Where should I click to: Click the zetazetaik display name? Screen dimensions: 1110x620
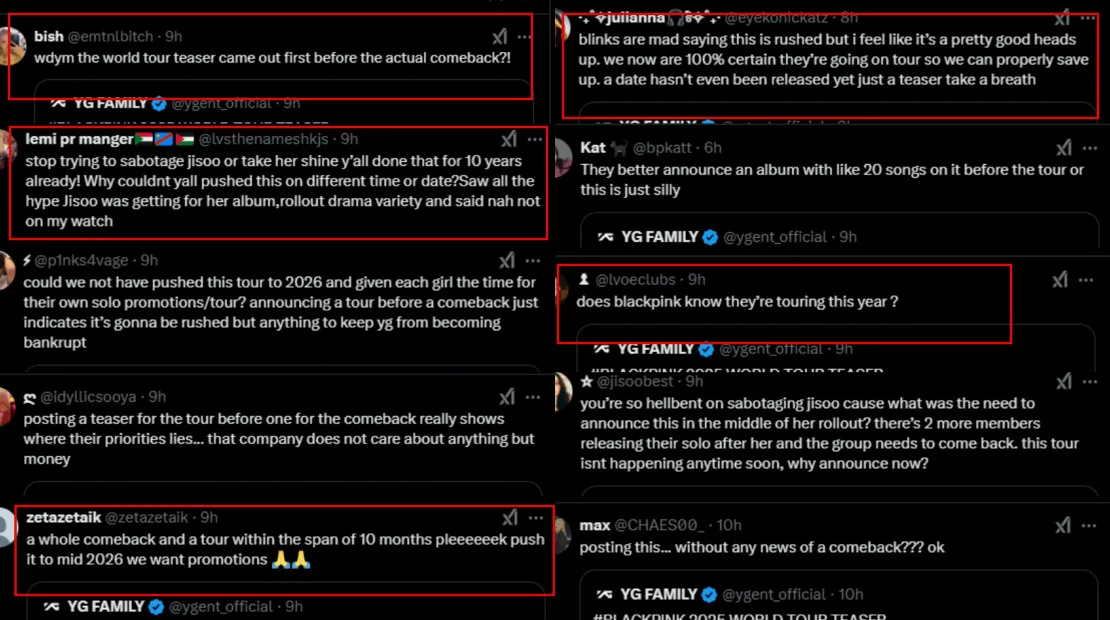[62, 517]
